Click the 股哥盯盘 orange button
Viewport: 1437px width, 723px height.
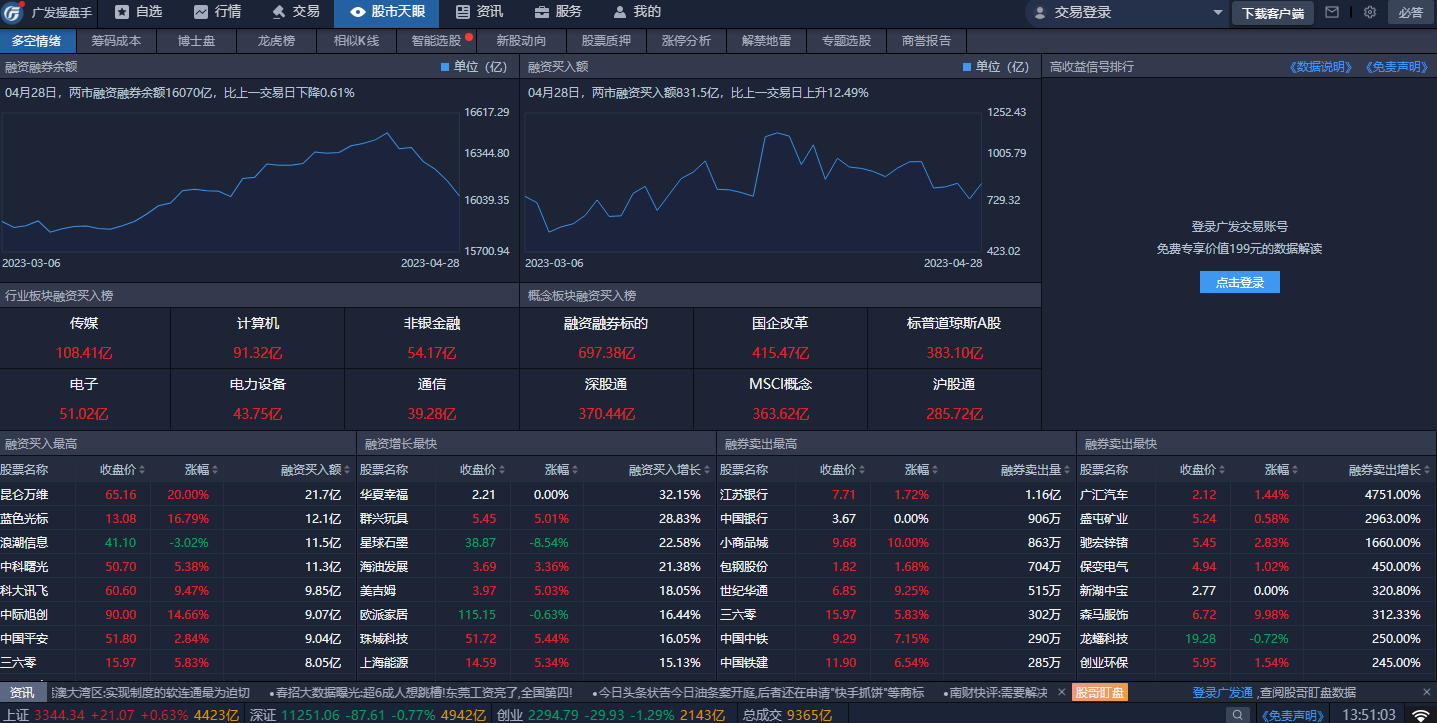[1099, 692]
